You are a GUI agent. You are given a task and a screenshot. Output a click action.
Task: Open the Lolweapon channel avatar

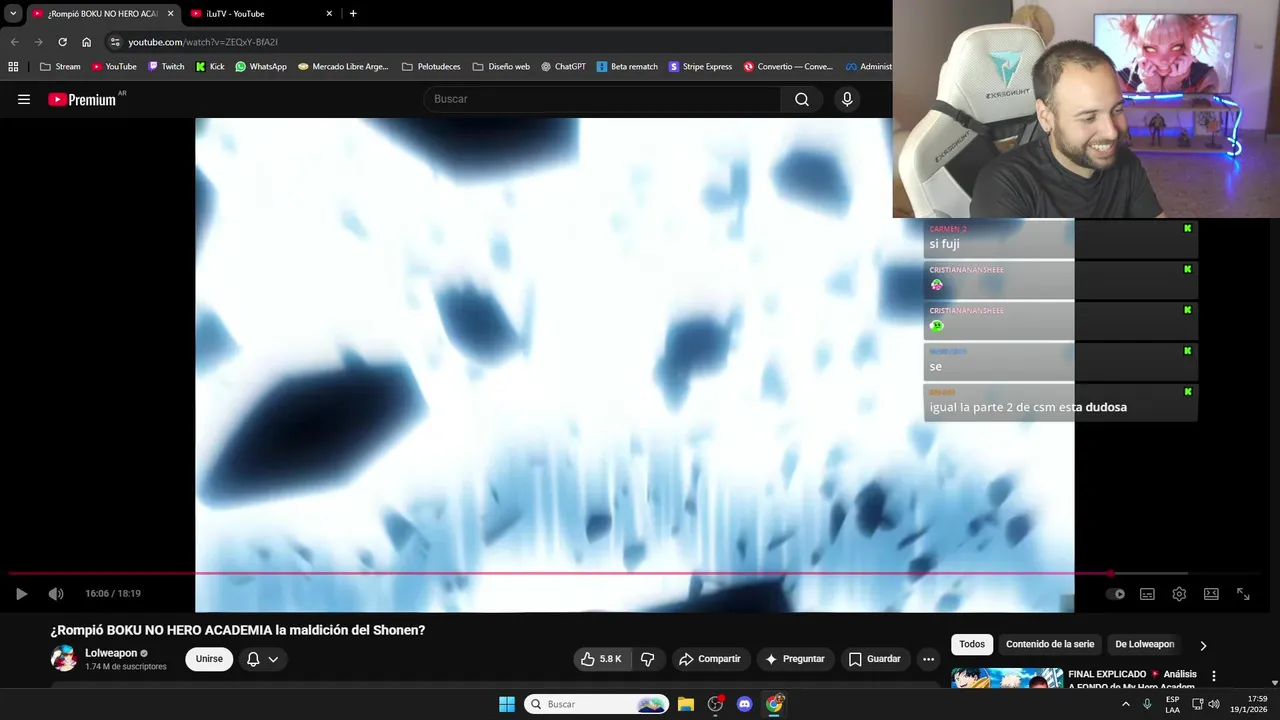click(64, 658)
